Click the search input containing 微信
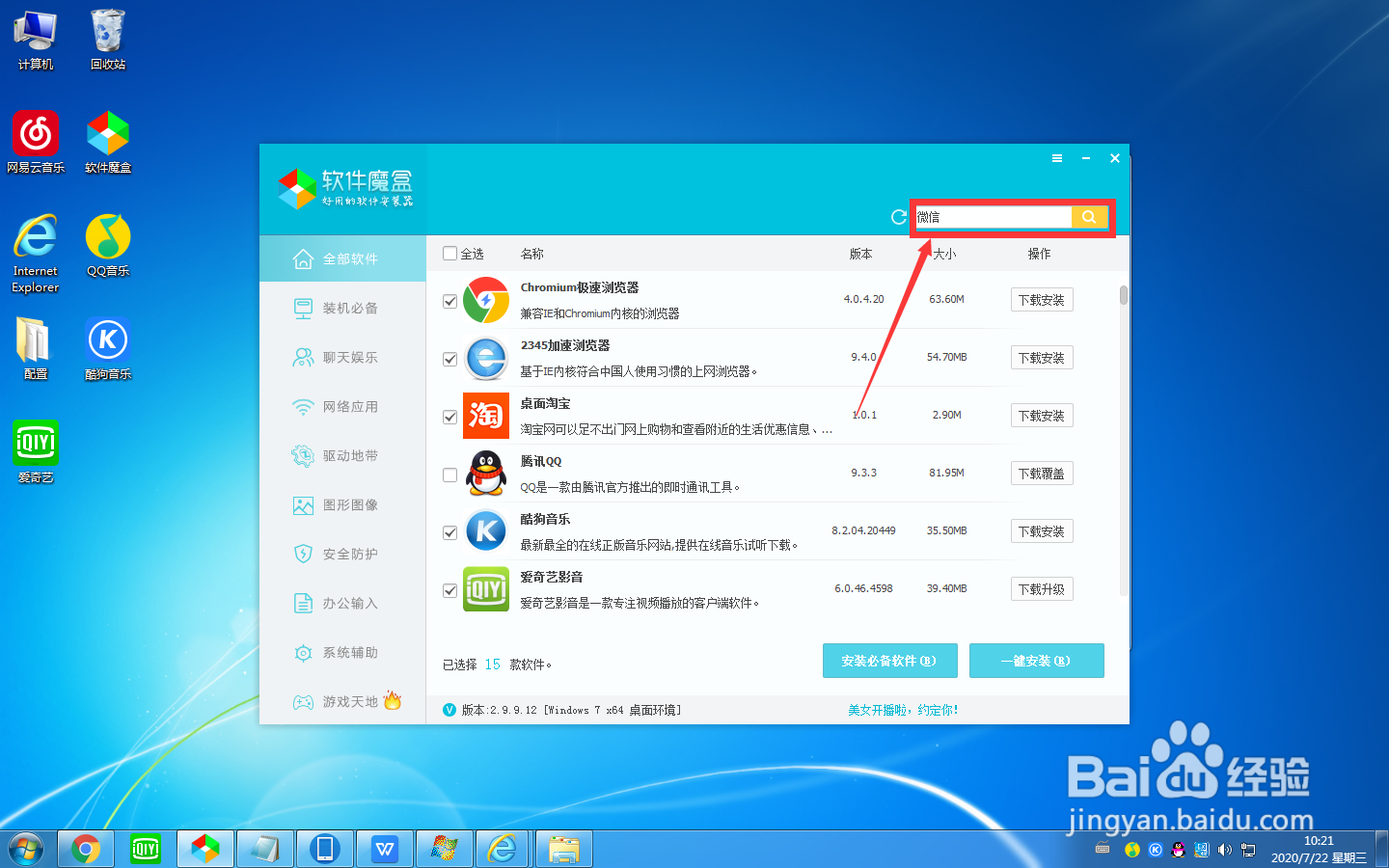Viewport: 1389px width, 868px height. (994, 217)
